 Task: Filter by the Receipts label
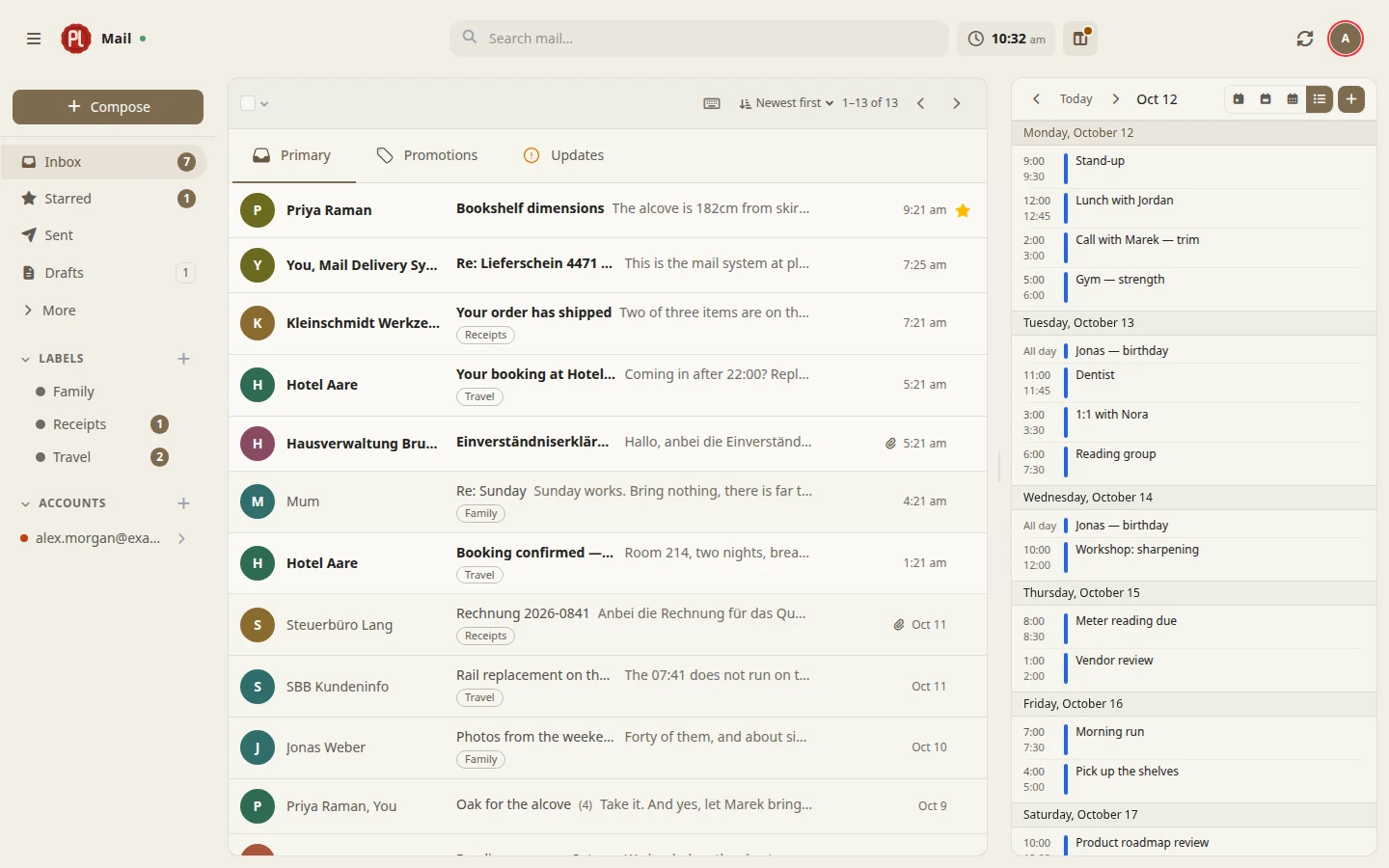click(104, 424)
